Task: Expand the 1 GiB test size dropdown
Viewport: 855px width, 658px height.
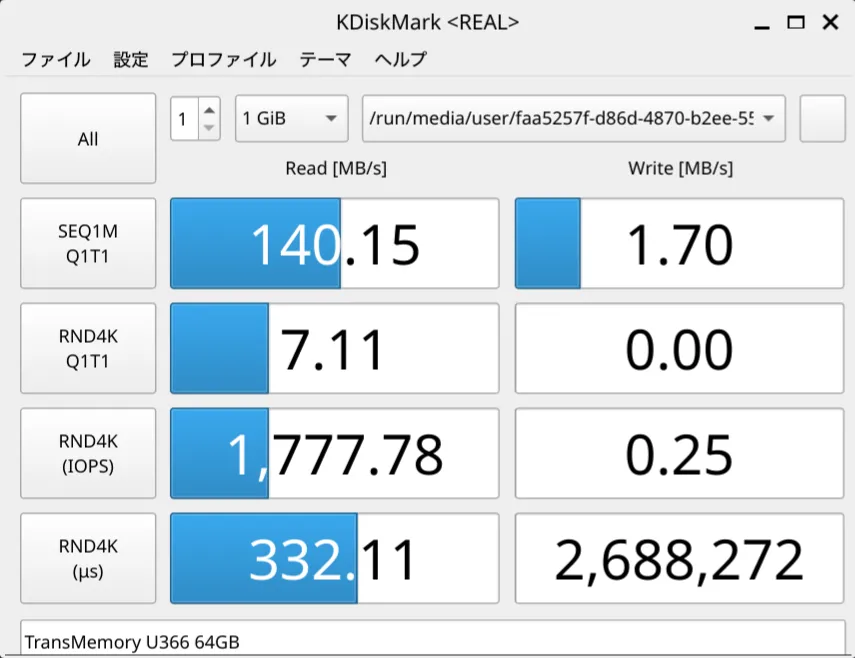Action: click(291, 119)
